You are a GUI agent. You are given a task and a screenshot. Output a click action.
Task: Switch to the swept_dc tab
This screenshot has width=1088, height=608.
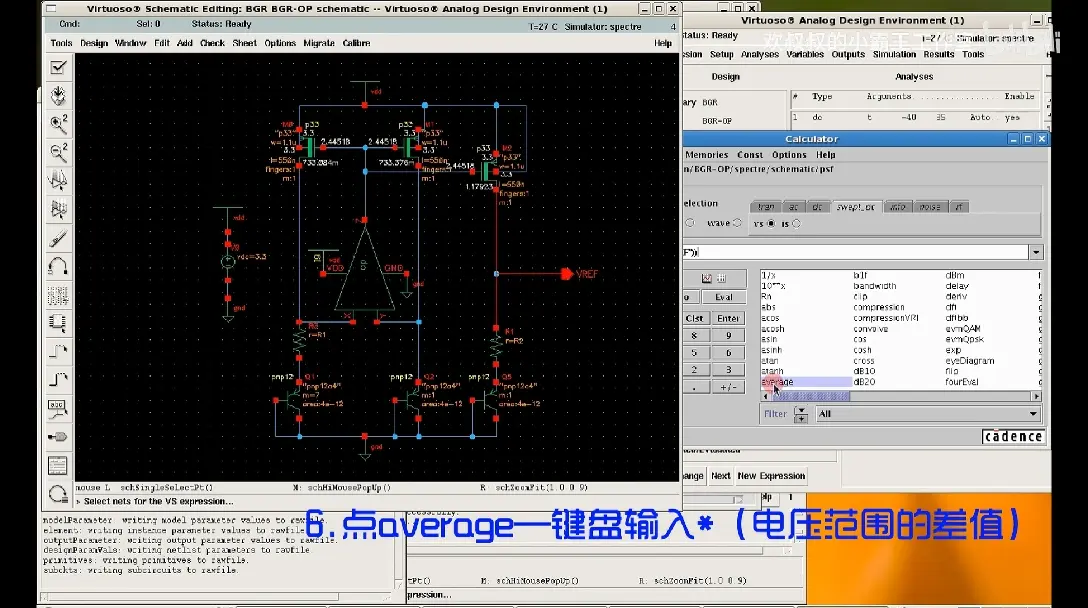click(x=856, y=207)
